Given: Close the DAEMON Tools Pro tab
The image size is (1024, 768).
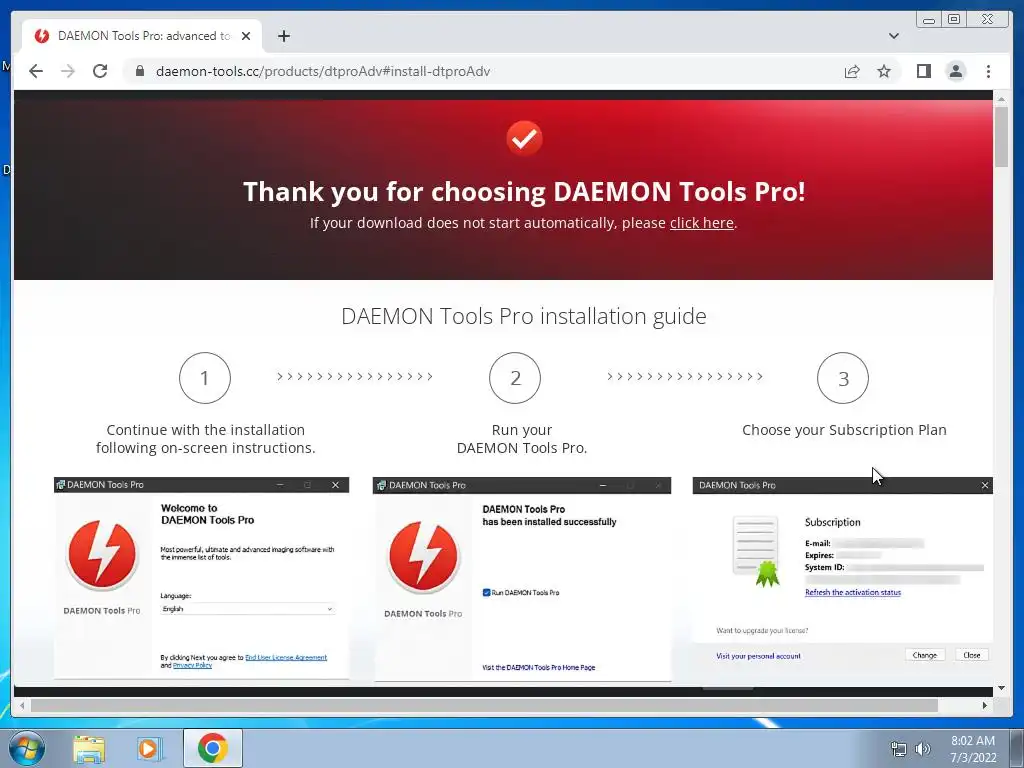Looking at the screenshot, I should [246, 36].
